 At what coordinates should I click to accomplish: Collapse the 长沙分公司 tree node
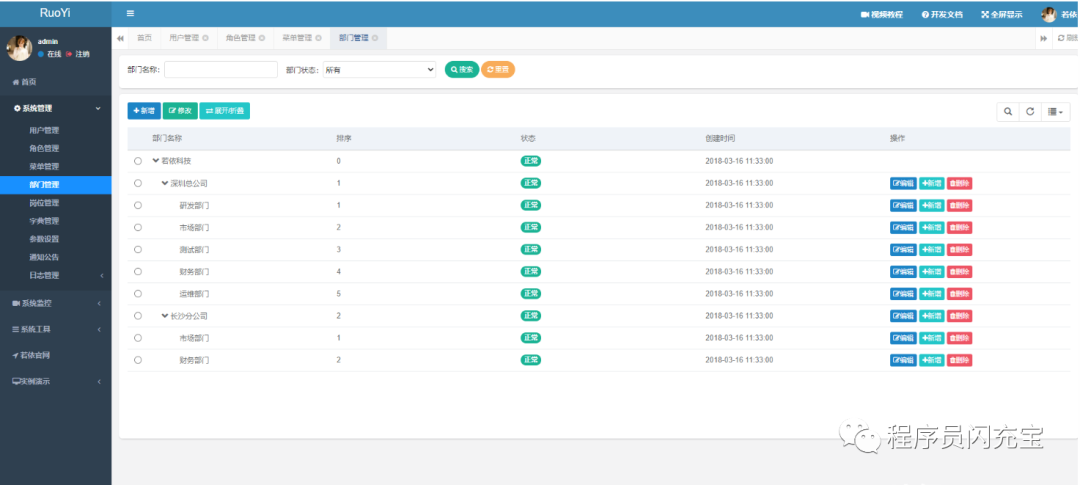165,316
